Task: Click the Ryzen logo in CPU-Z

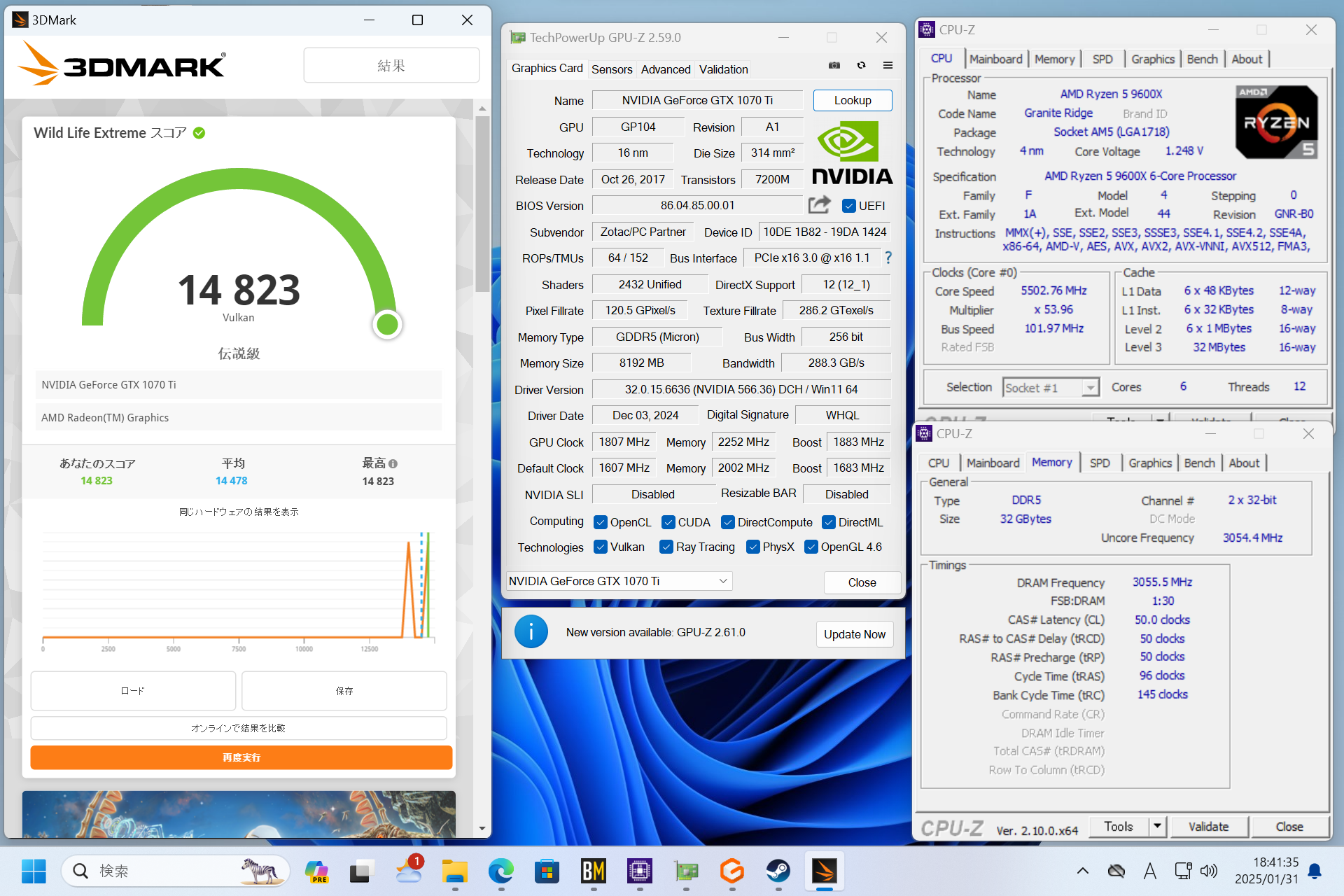Action: pos(1277,122)
